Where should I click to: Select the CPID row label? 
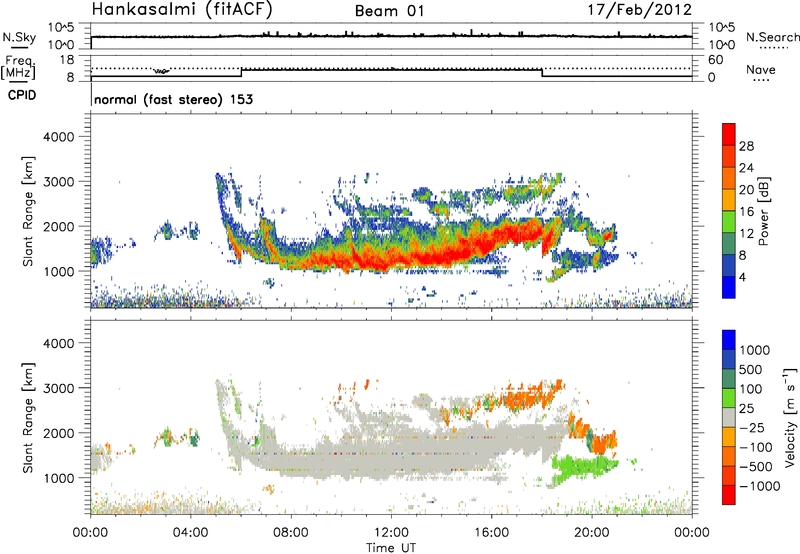pyautogui.click(x=22, y=95)
